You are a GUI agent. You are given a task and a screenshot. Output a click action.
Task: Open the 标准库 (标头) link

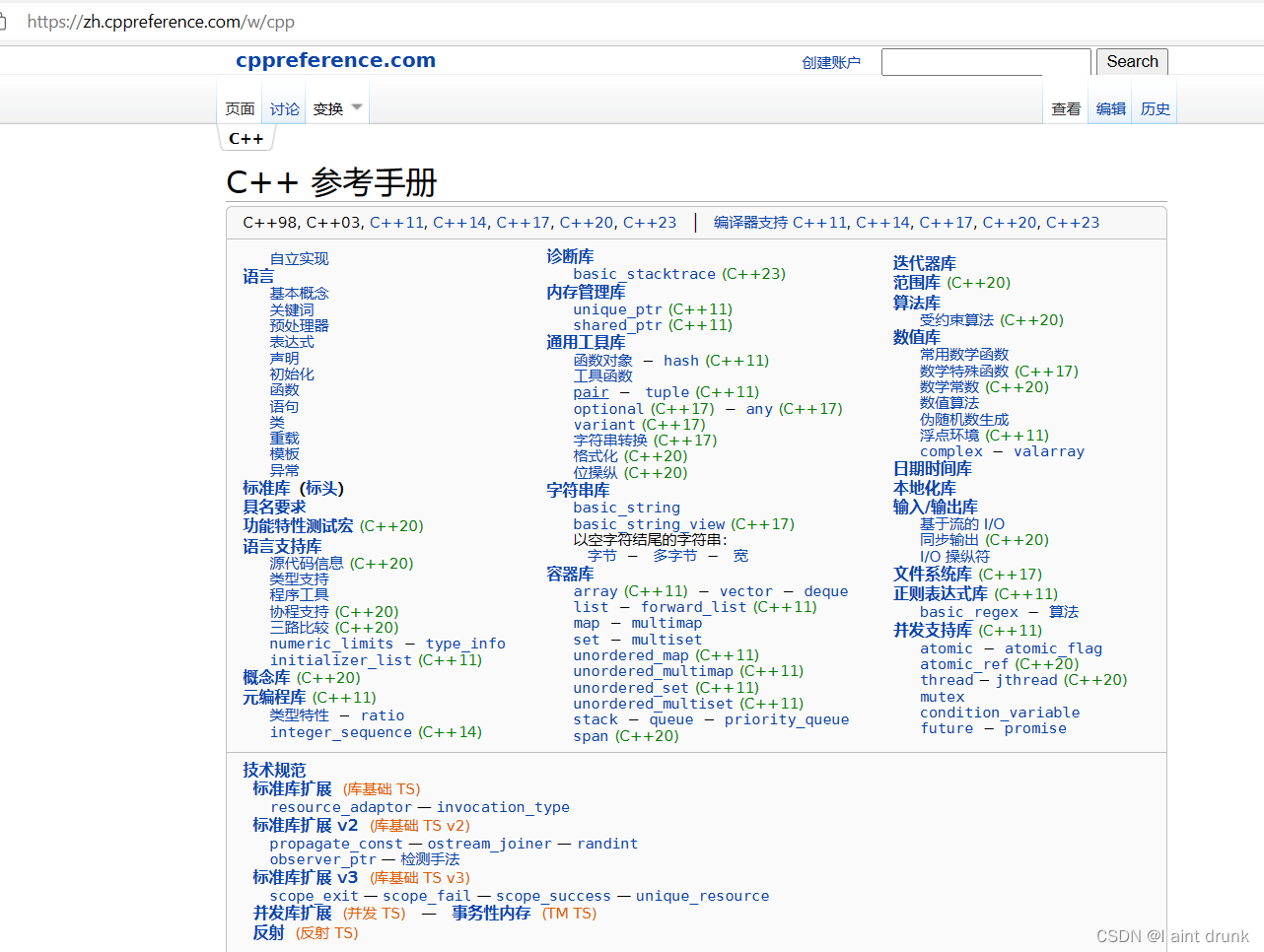(293, 488)
